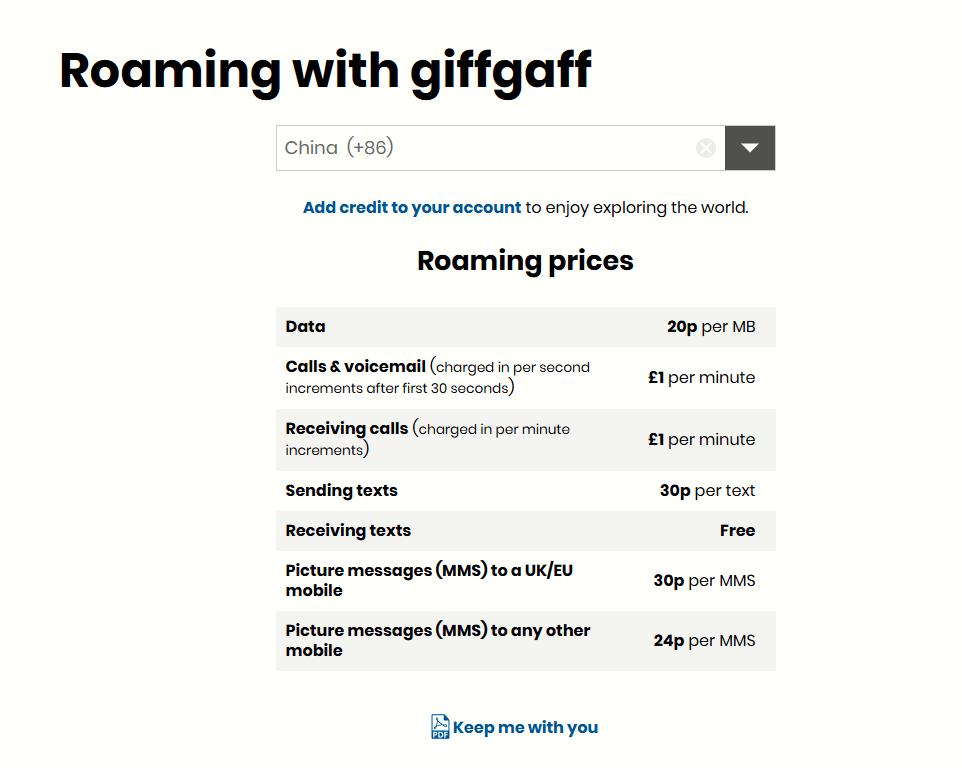Clear the China country selection
The image size is (962, 768).
pos(706,148)
